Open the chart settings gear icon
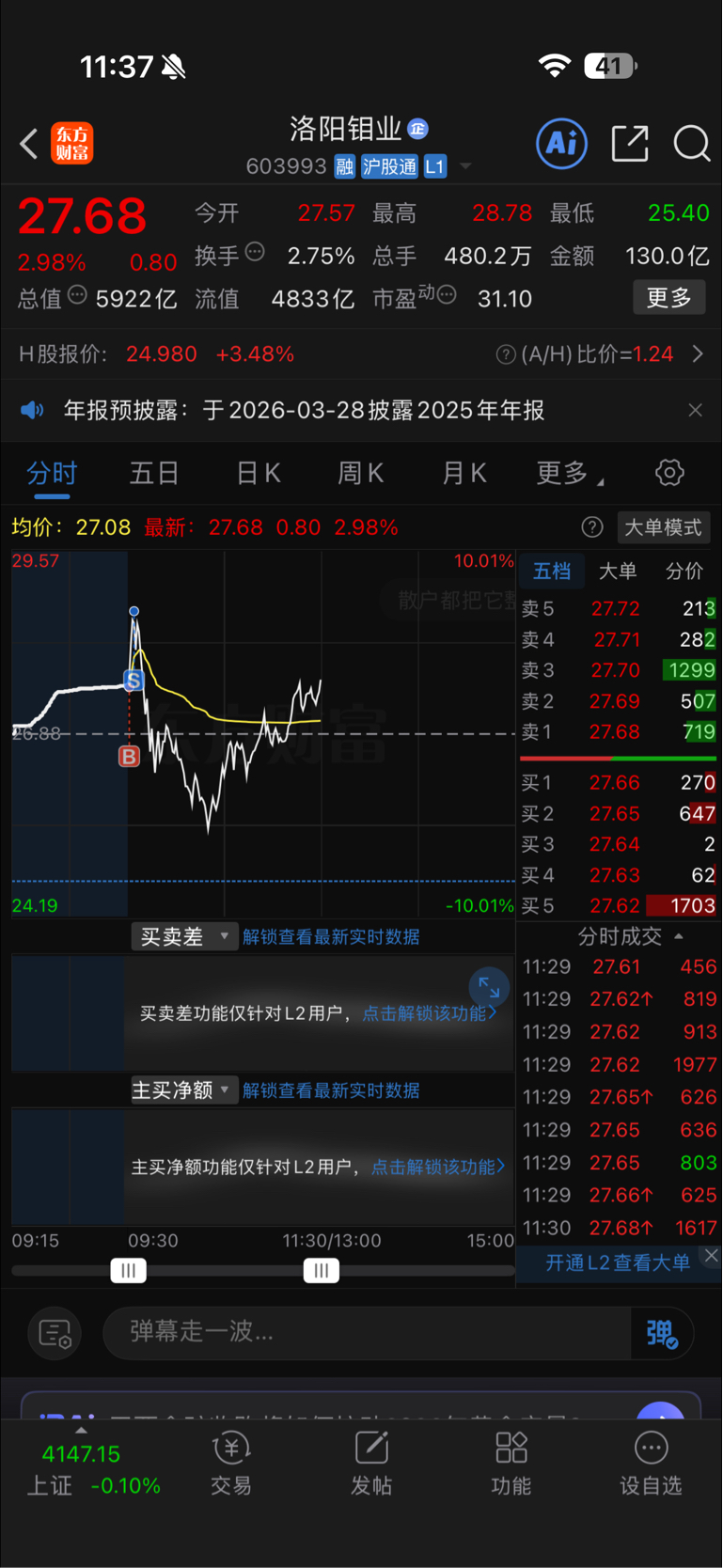The height and width of the screenshot is (1568, 723). pyautogui.click(x=669, y=472)
